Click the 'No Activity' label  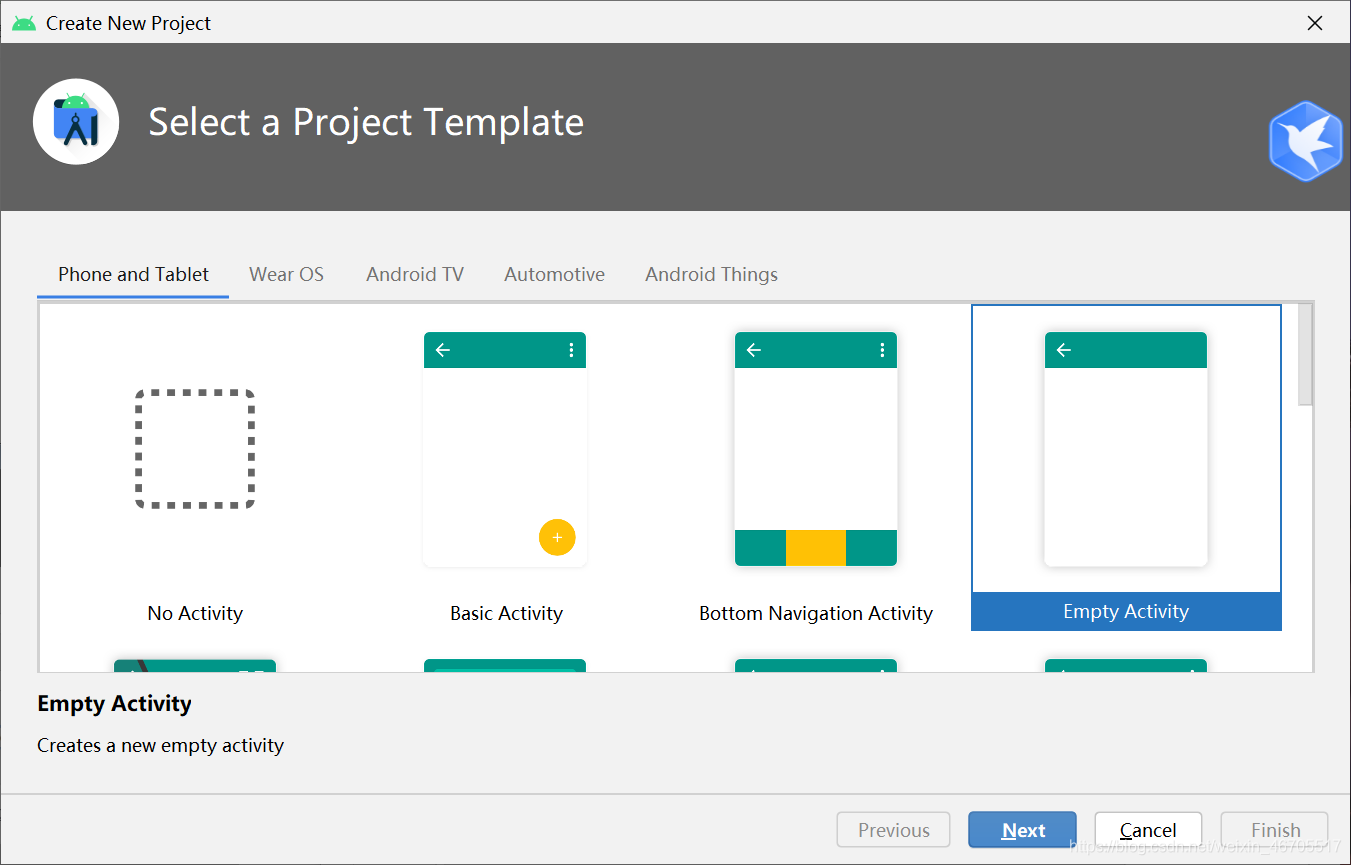195,613
